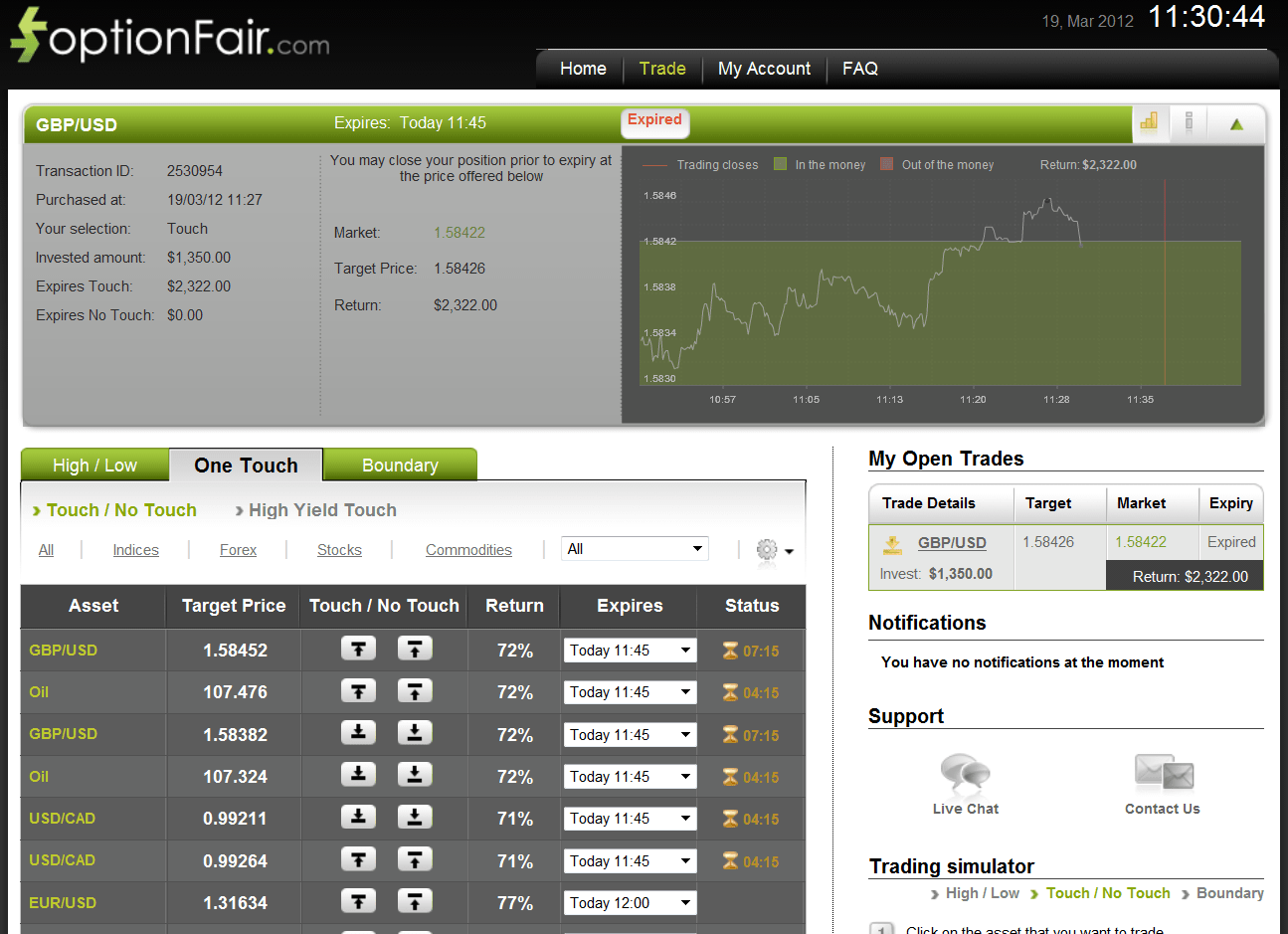The width and height of the screenshot is (1288, 934).
Task: Open the expiry dropdown for Oil 107.324
Action: pyautogui.click(x=630, y=776)
